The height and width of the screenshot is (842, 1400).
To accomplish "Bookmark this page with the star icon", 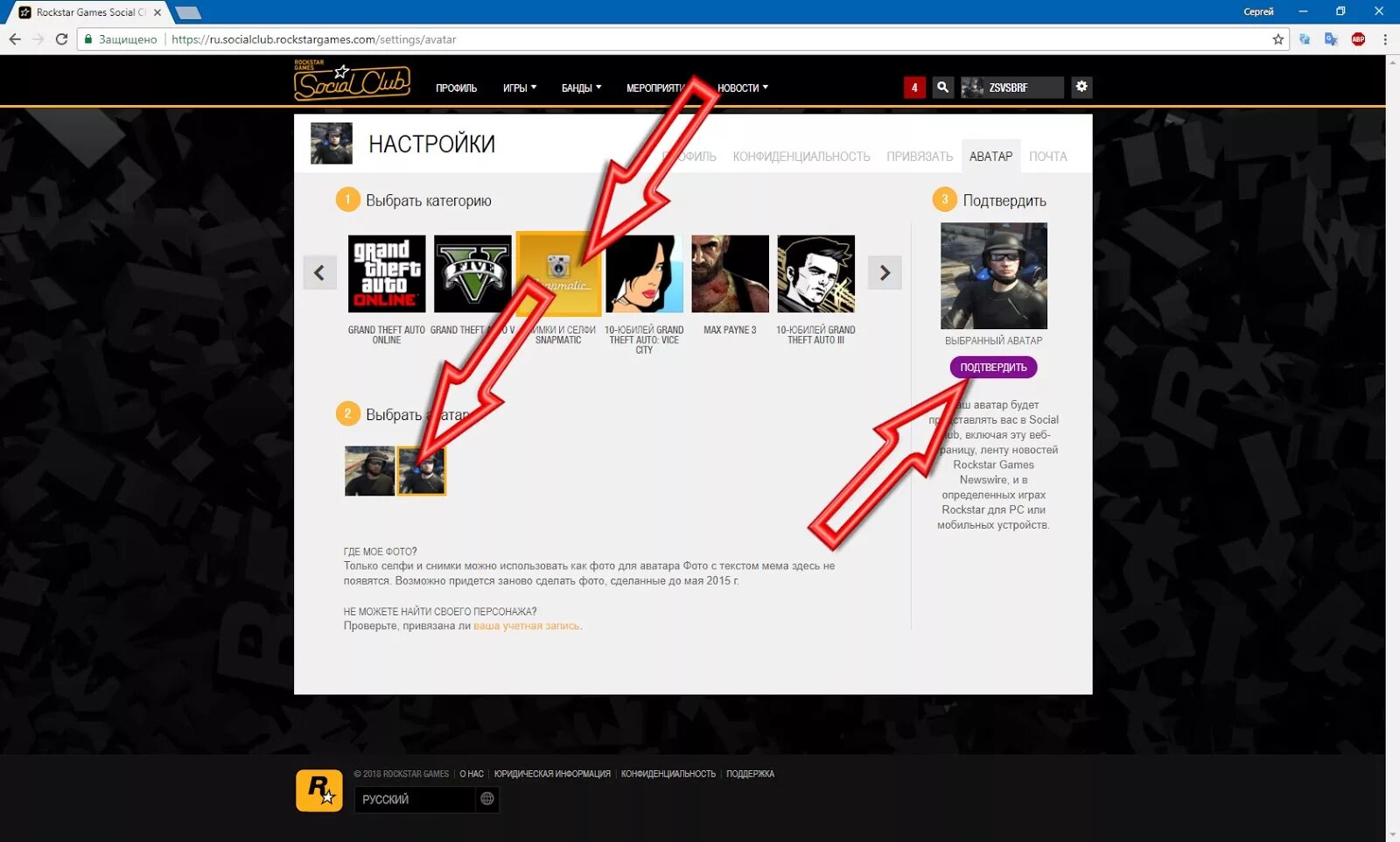I will click(1277, 39).
